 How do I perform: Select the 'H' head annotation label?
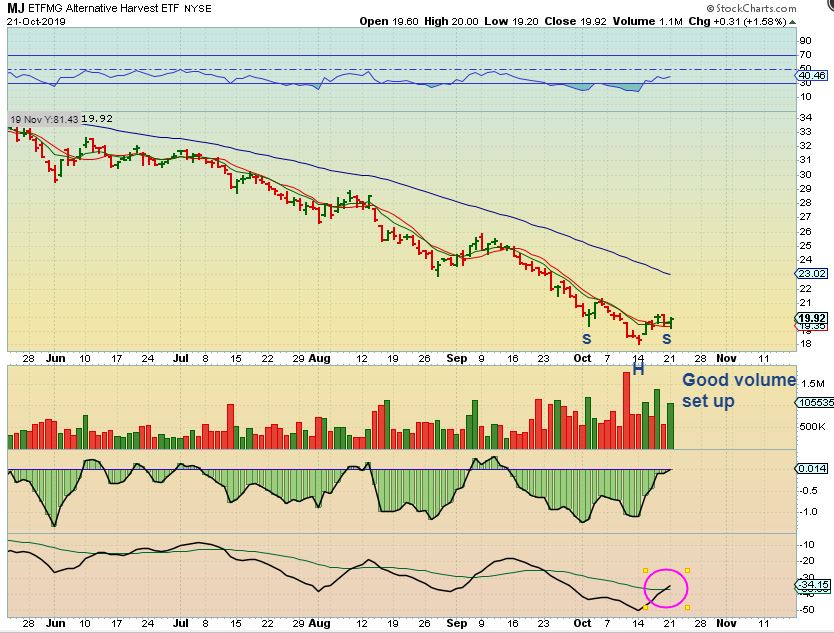[x=638, y=369]
